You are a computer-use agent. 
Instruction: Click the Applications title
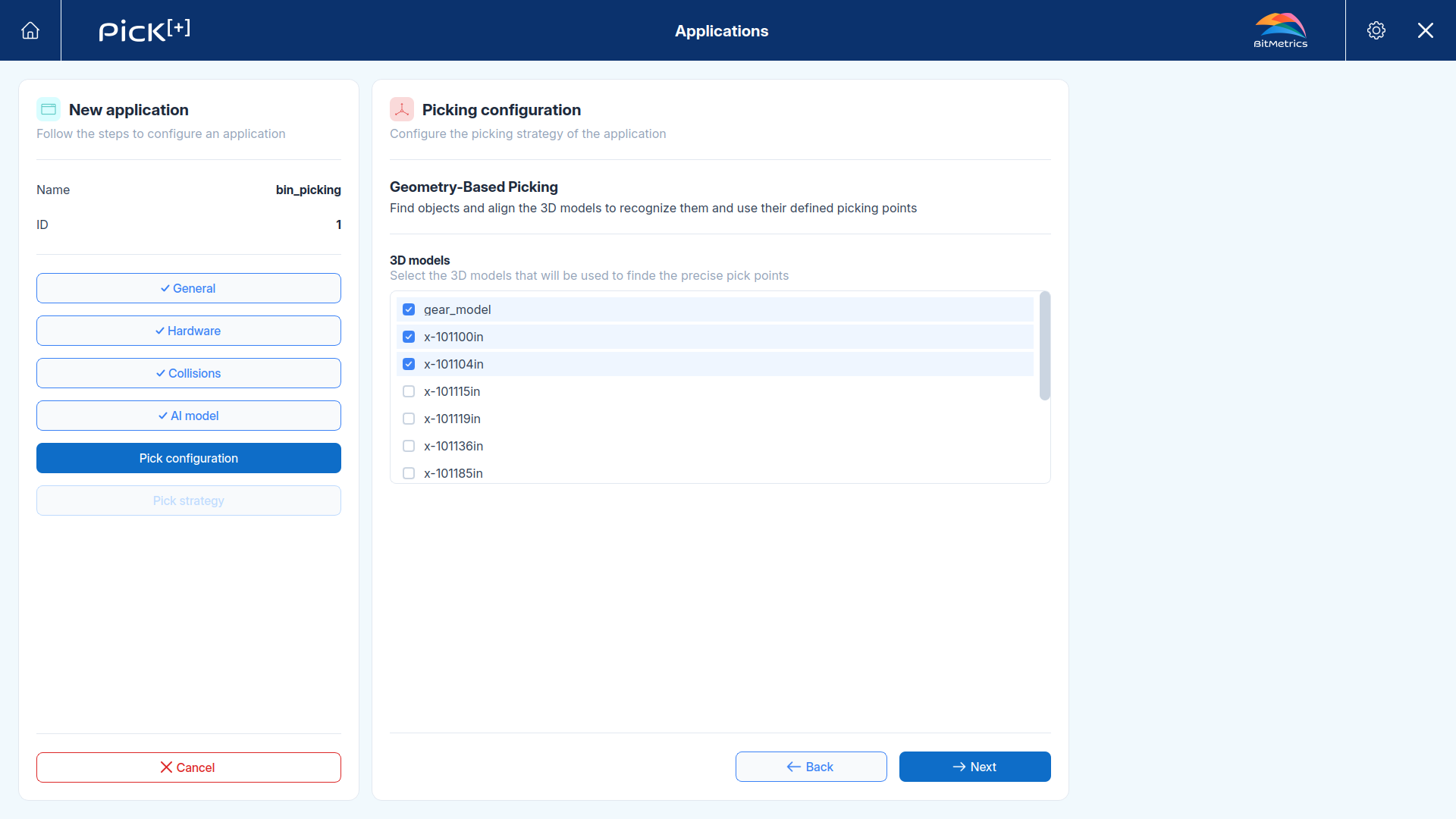point(722,31)
